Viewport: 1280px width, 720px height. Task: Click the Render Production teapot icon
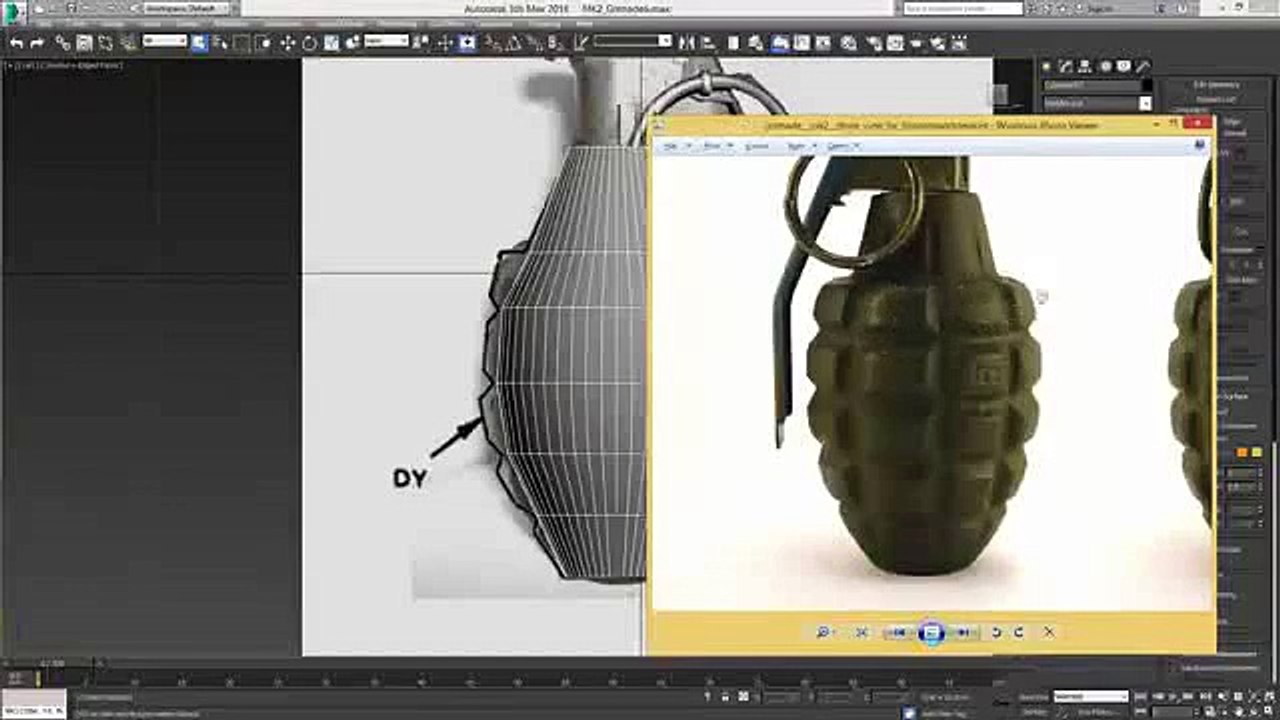pyautogui.click(x=916, y=43)
